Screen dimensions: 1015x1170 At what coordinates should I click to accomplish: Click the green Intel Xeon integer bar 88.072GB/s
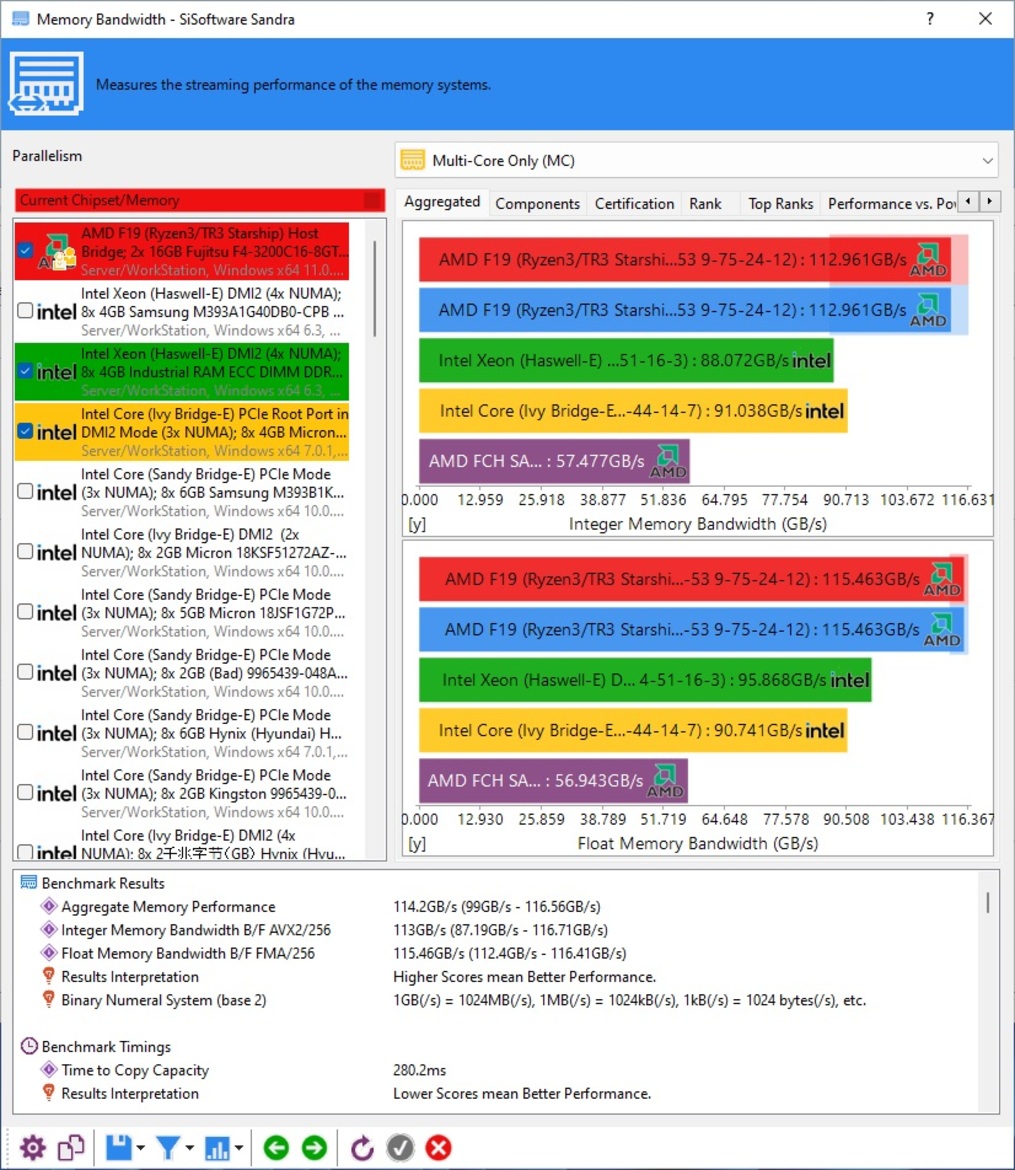coord(625,360)
